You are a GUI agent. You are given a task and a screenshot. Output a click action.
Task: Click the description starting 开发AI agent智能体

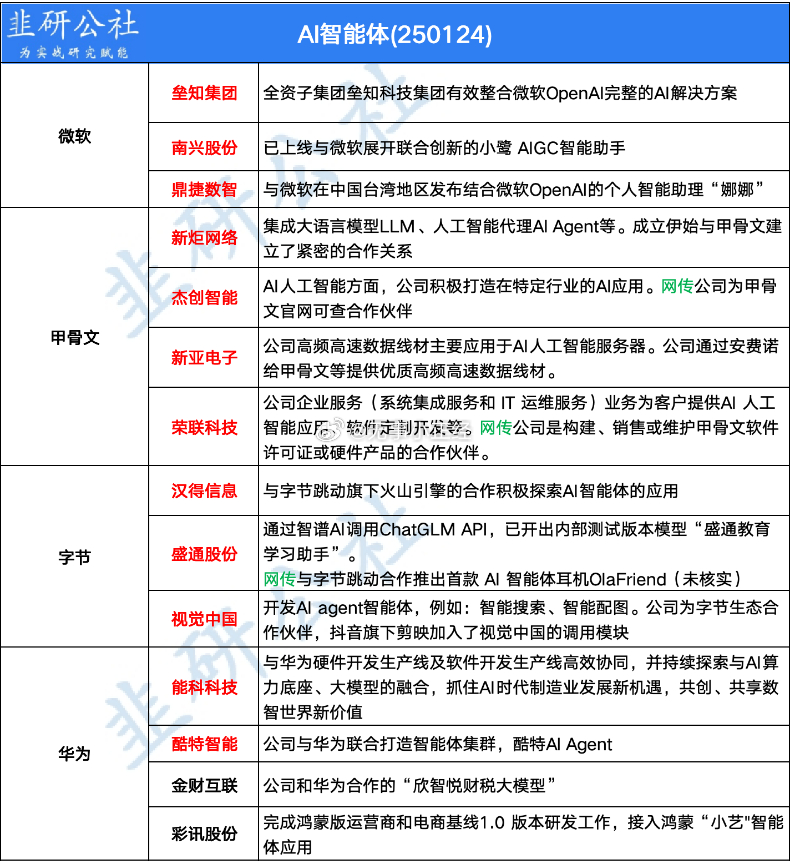click(x=521, y=619)
